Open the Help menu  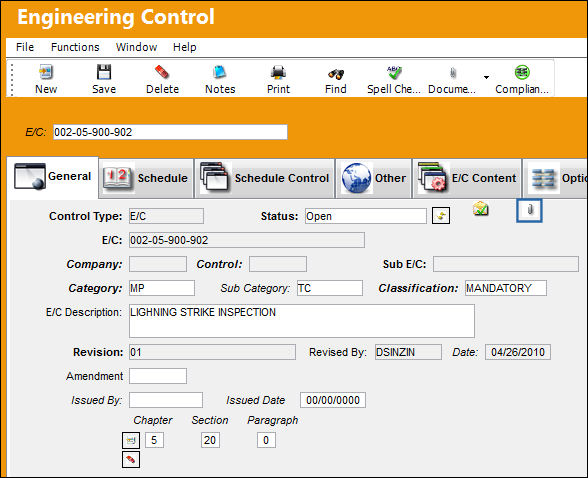(x=184, y=47)
